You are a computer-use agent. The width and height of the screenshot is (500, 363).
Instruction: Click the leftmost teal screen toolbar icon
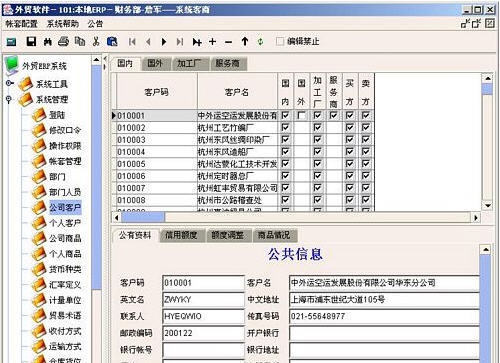coord(11,42)
